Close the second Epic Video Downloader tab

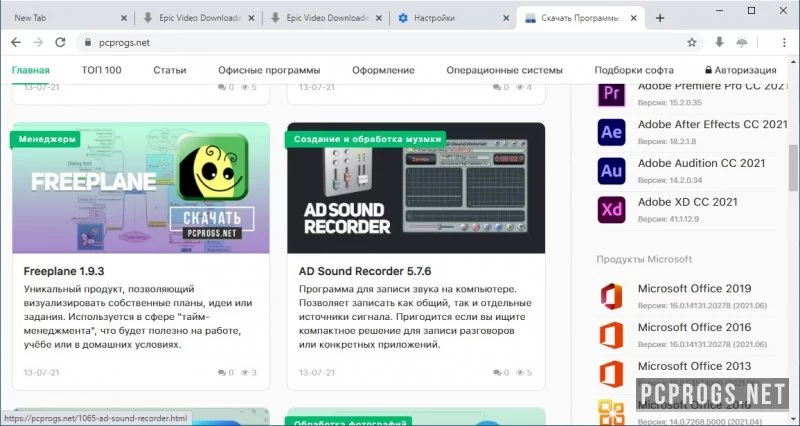coord(379,18)
